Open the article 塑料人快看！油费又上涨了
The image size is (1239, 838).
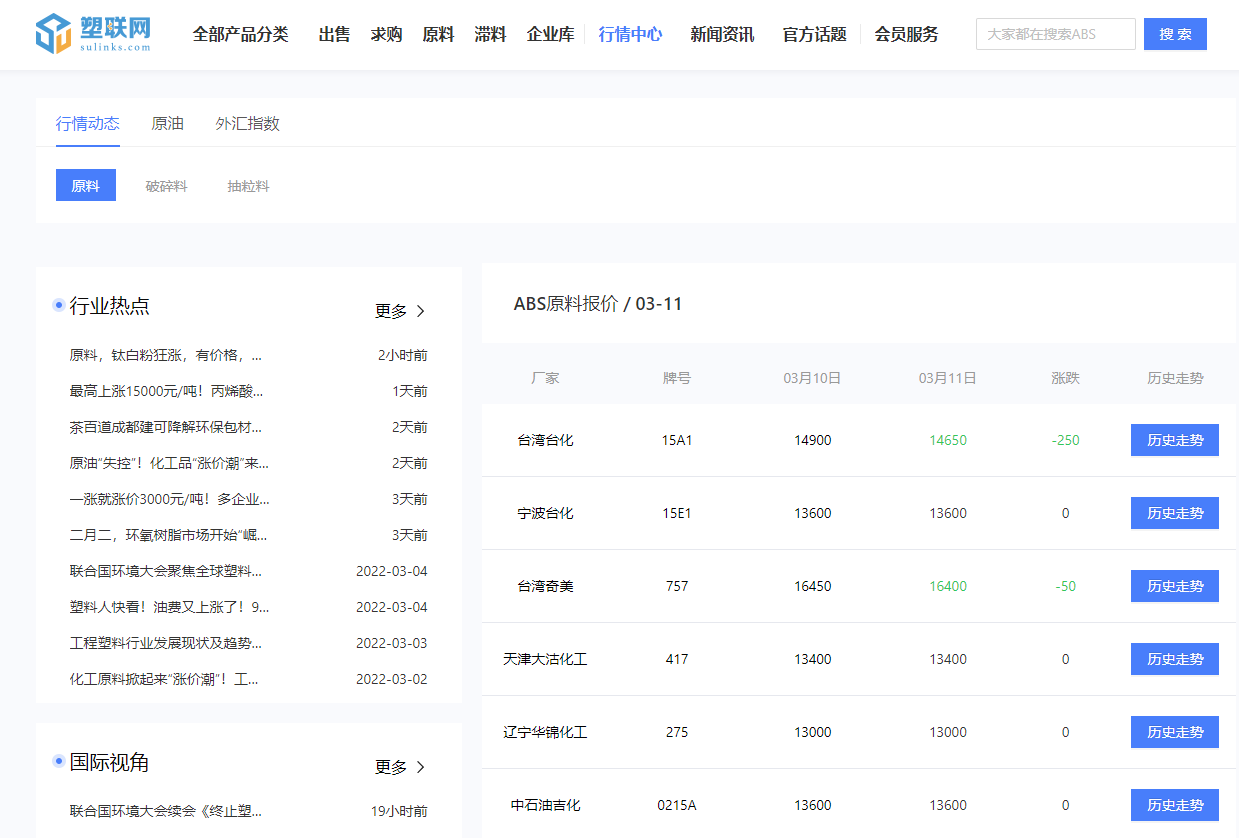pyautogui.click(x=169, y=607)
